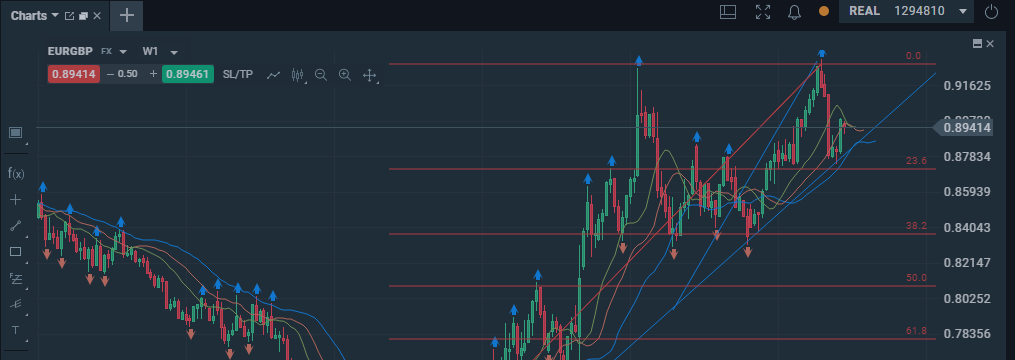Select the rectangle shape tool
Image resolution: width=1015 pixels, height=360 pixels.
16,252
